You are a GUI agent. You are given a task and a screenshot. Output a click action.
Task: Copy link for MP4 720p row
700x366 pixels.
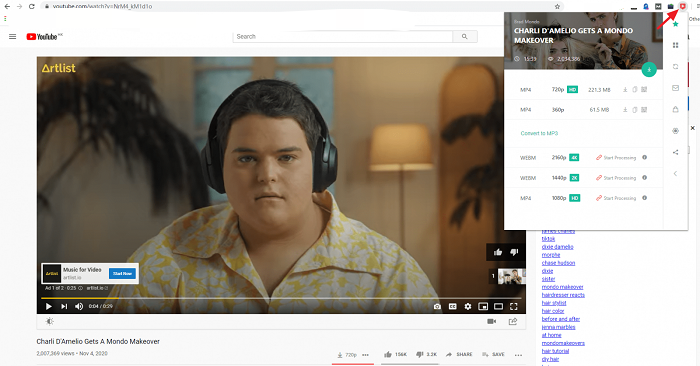pos(634,90)
